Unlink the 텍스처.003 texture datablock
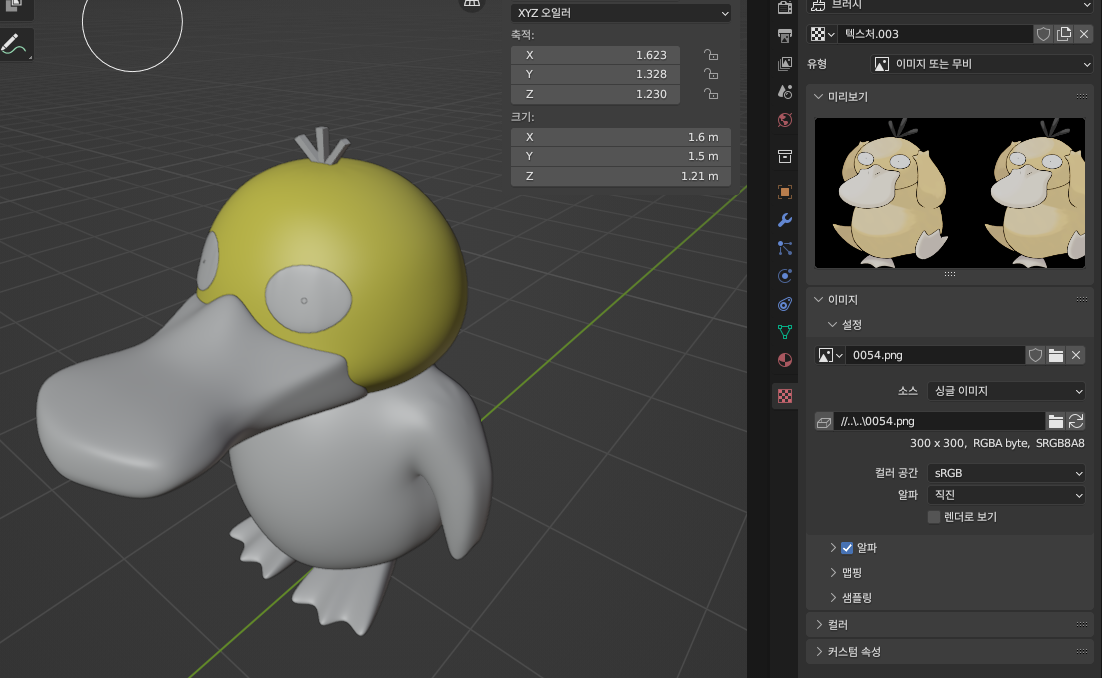 1084,34
